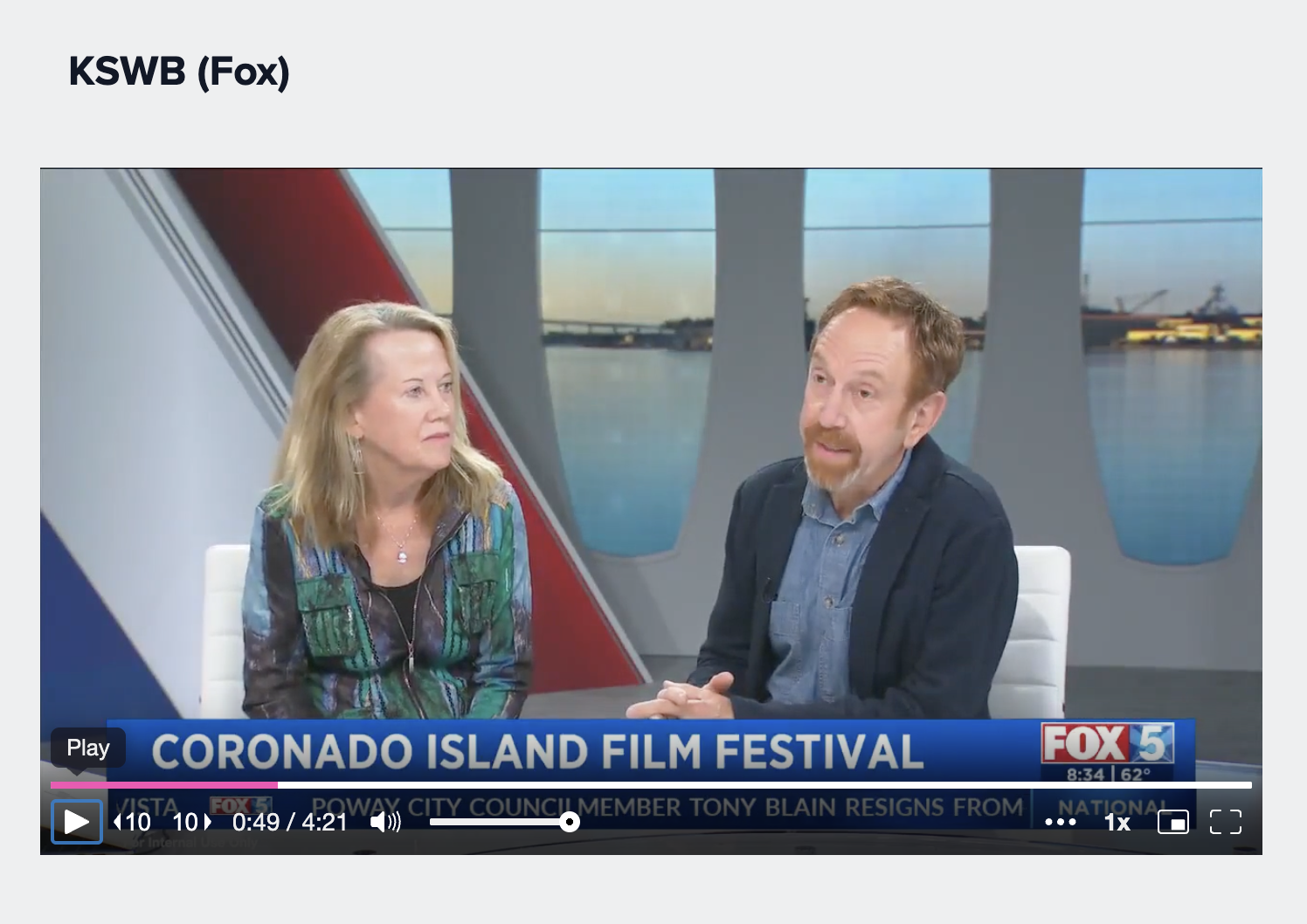Mute audio with the speaker icon
The height and width of the screenshot is (924, 1307).
coord(385,822)
